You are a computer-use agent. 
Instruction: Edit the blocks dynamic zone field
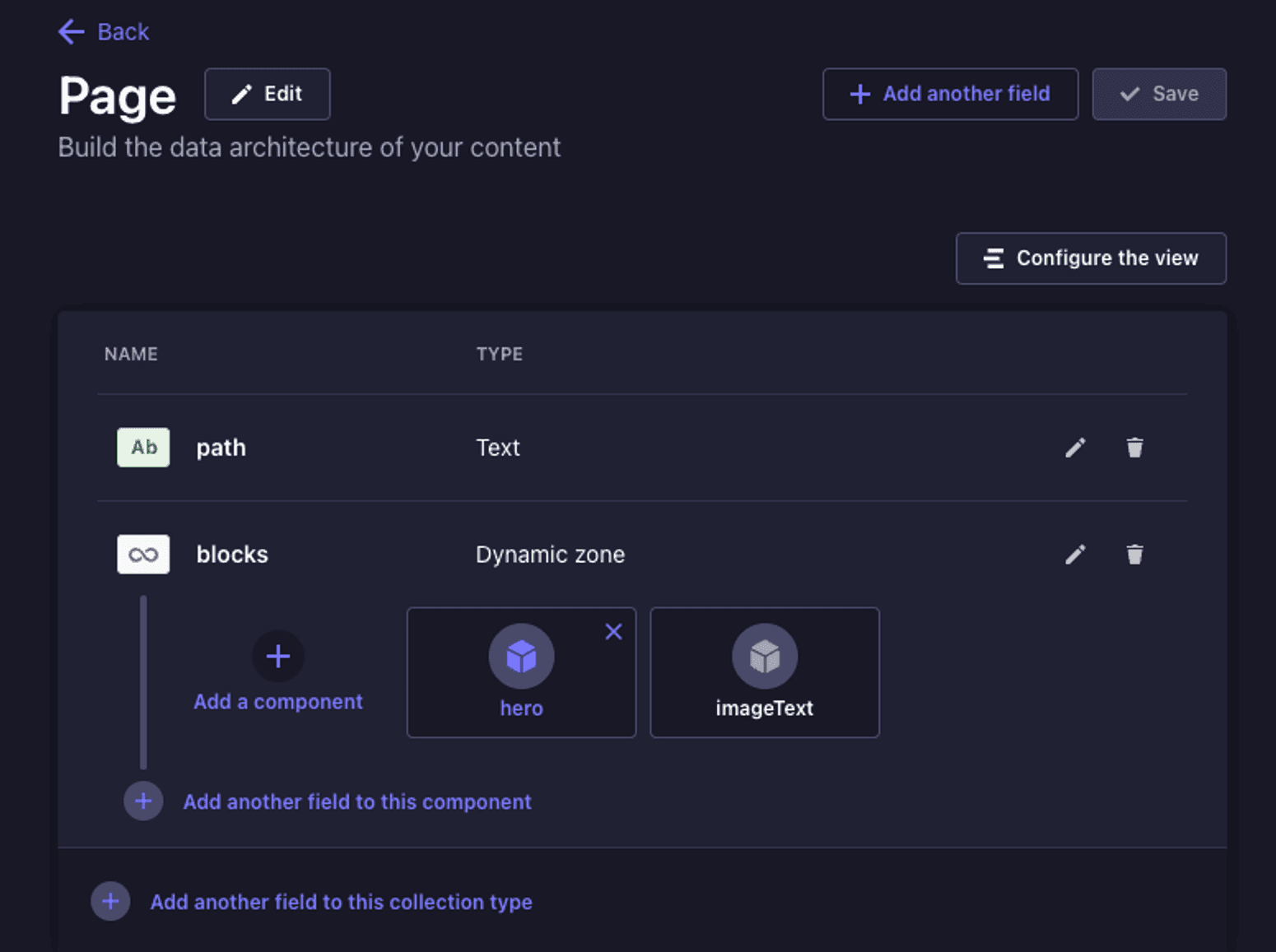1075,555
